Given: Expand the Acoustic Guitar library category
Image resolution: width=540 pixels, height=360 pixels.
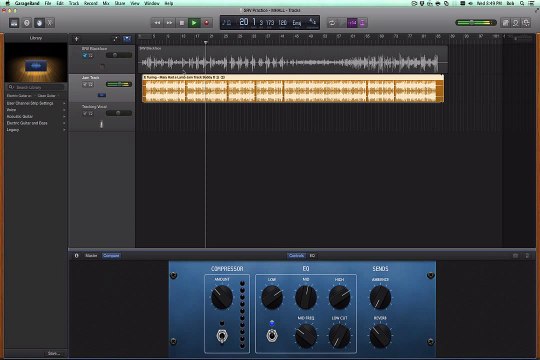Looking at the screenshot, I should tap(36, 116).
